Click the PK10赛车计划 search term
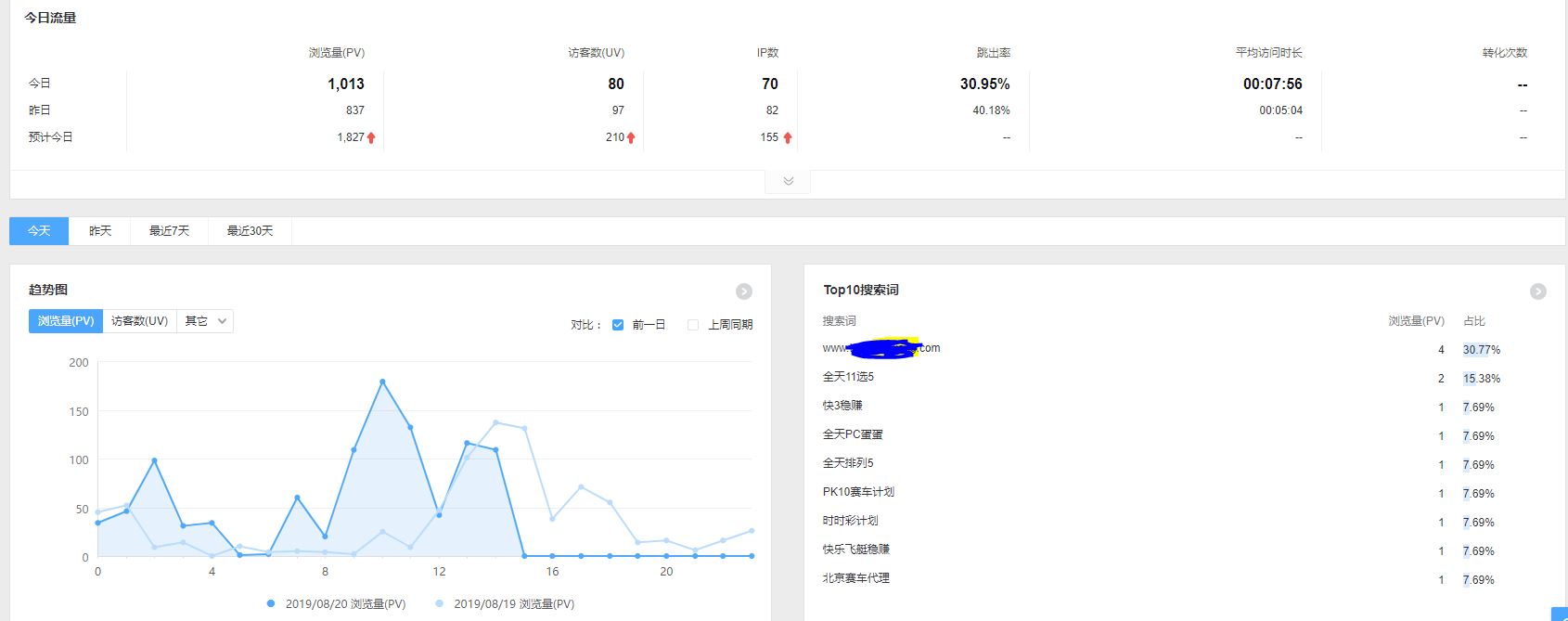The image size is (1568, 621). [x=858, y=492]
